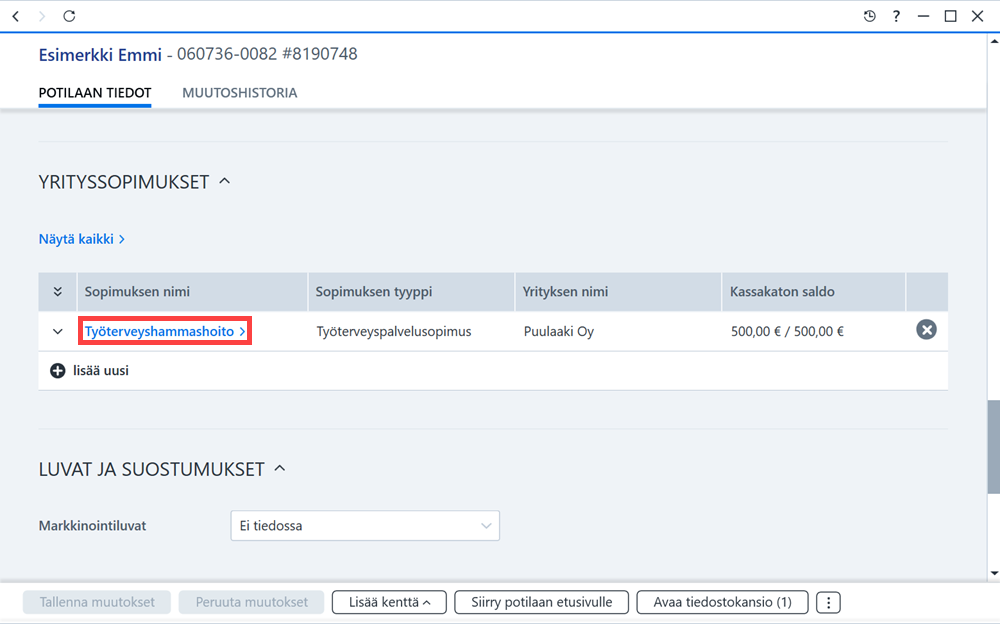
Task: Open the Työterveyshammashoito contract link
Action: click(165, 331)
